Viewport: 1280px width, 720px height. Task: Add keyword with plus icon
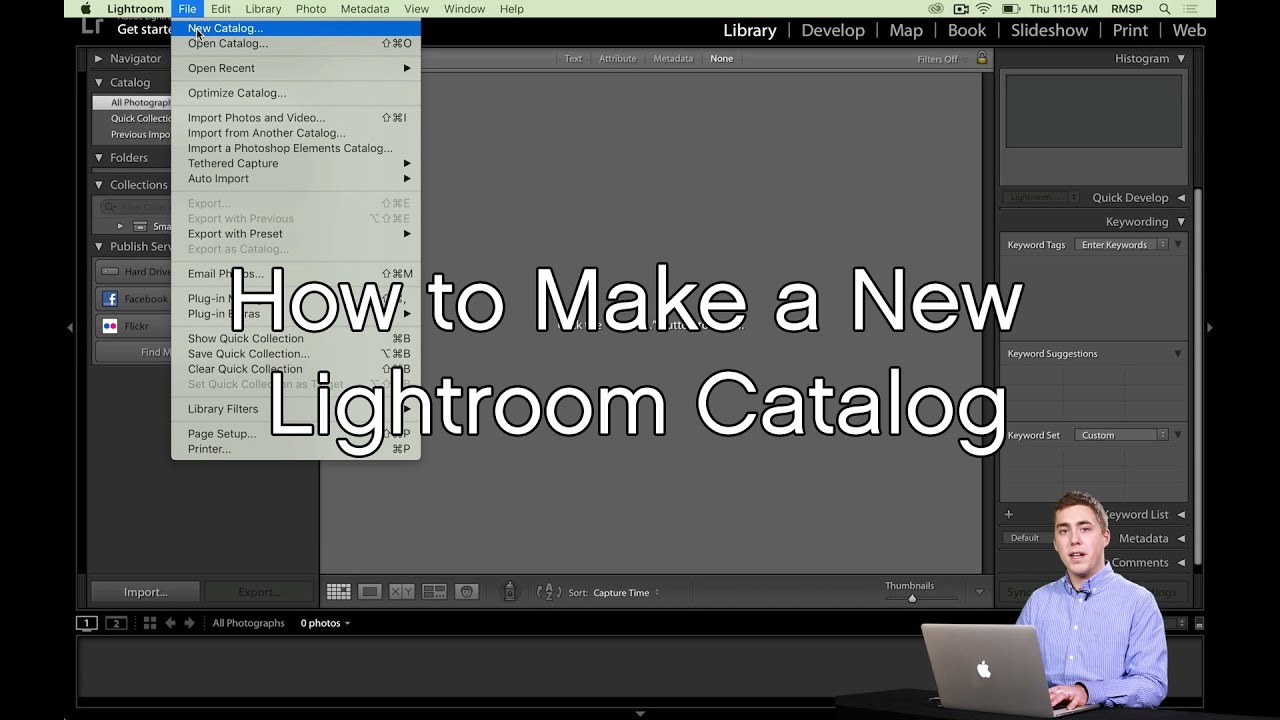(1008, 514)
